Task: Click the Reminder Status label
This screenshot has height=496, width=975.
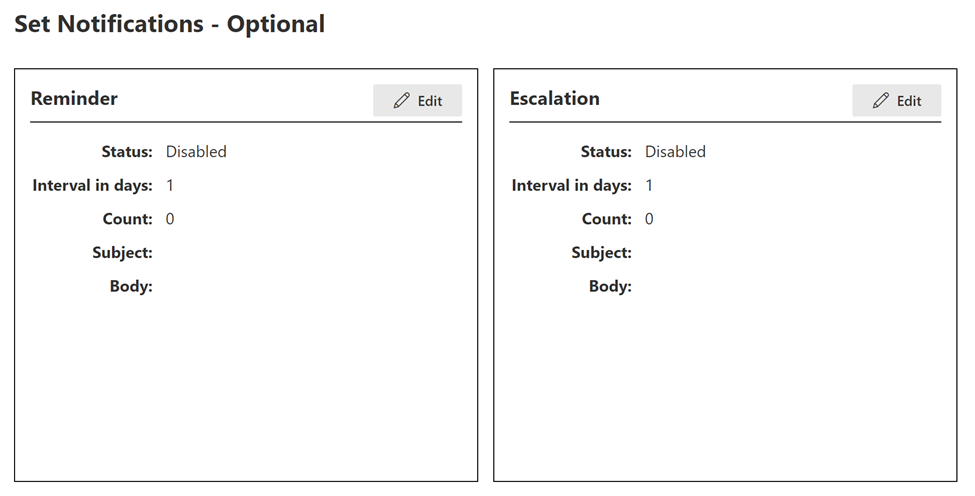Action: pos(127,152)
